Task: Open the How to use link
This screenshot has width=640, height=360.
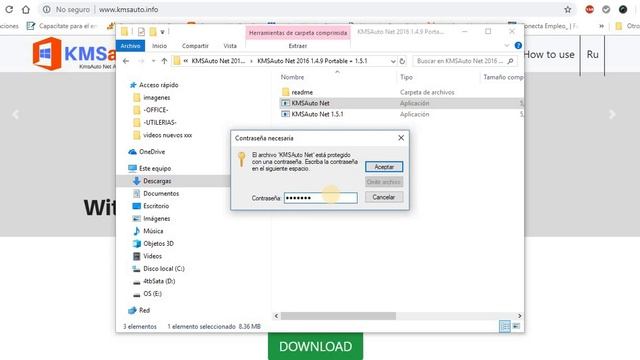Action: click(549, 54)
